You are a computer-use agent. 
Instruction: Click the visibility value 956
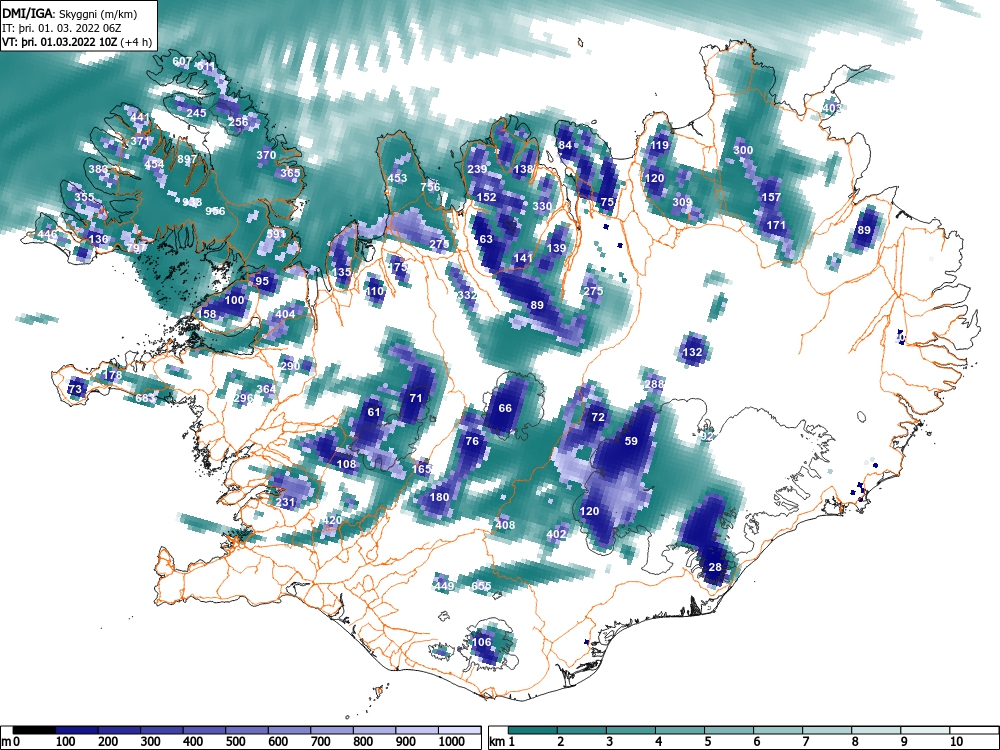[215, 211]
